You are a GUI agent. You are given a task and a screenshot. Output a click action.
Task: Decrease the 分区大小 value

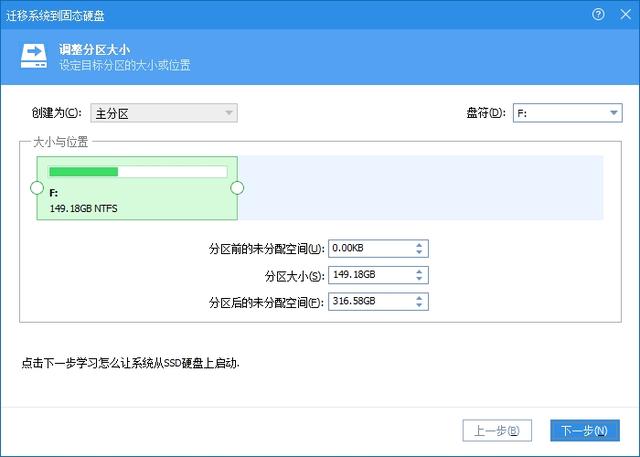tap(419, 279)
